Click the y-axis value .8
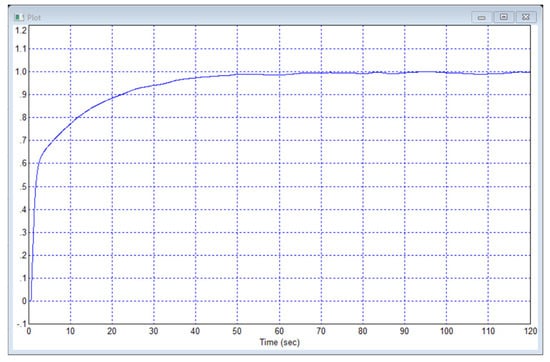This screenshot has height=362, width=550. click(23, 118)
